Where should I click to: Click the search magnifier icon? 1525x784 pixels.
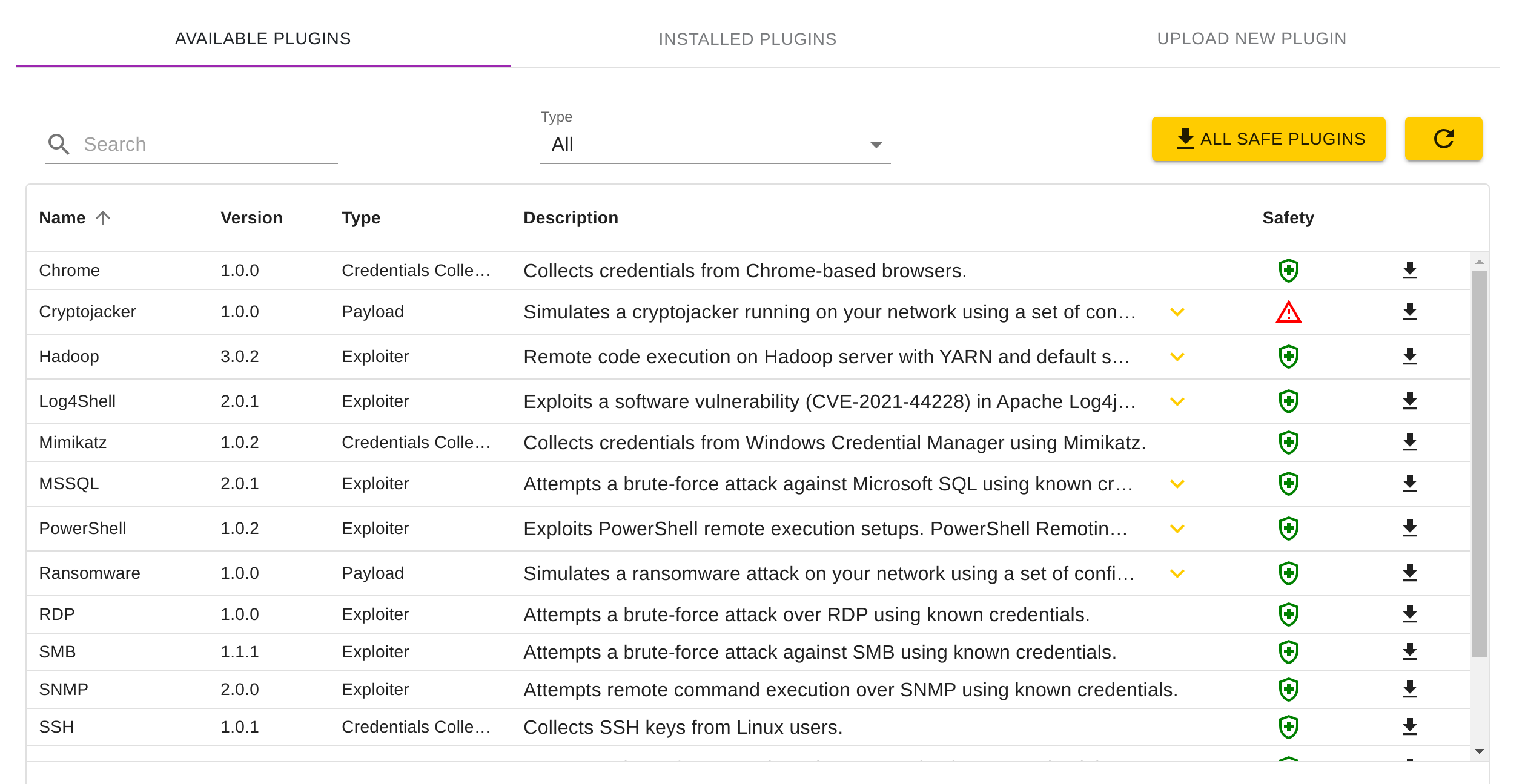[x=59, y=143]
